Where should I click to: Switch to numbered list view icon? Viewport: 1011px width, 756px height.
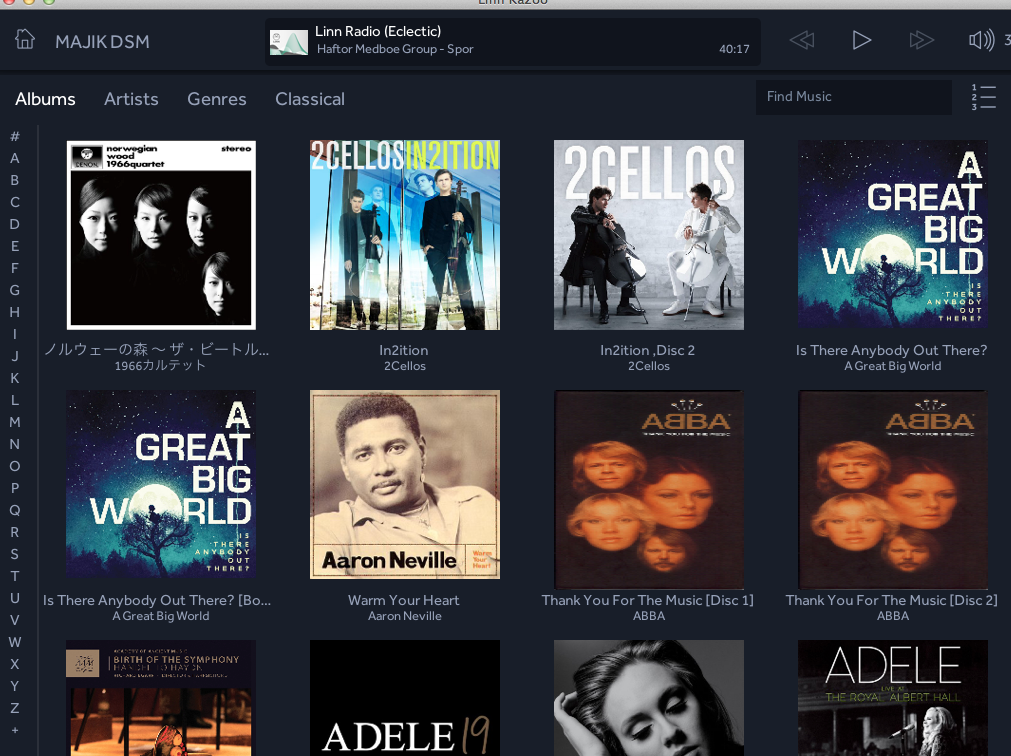983,97
